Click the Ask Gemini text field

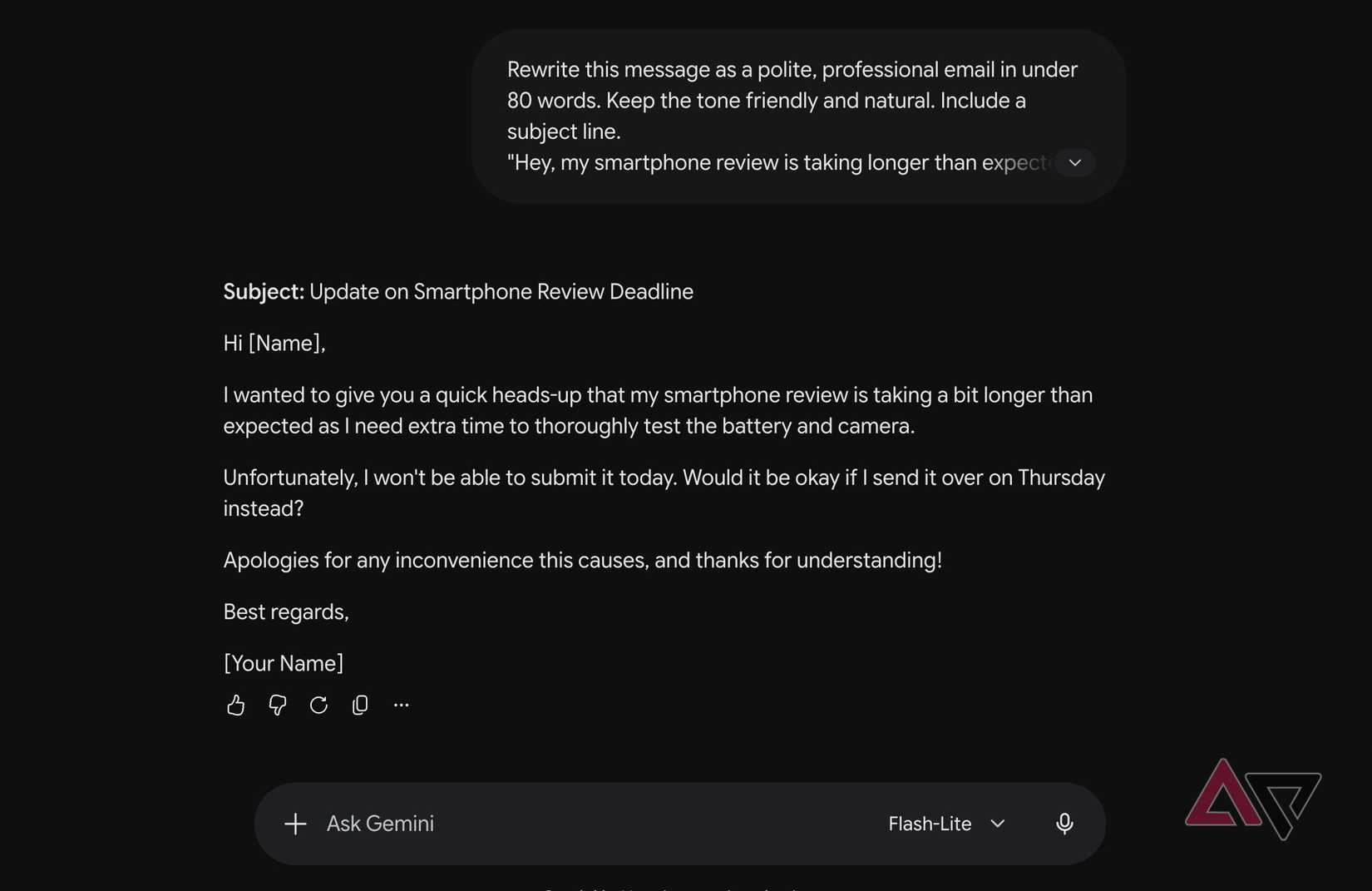[582, 824]
